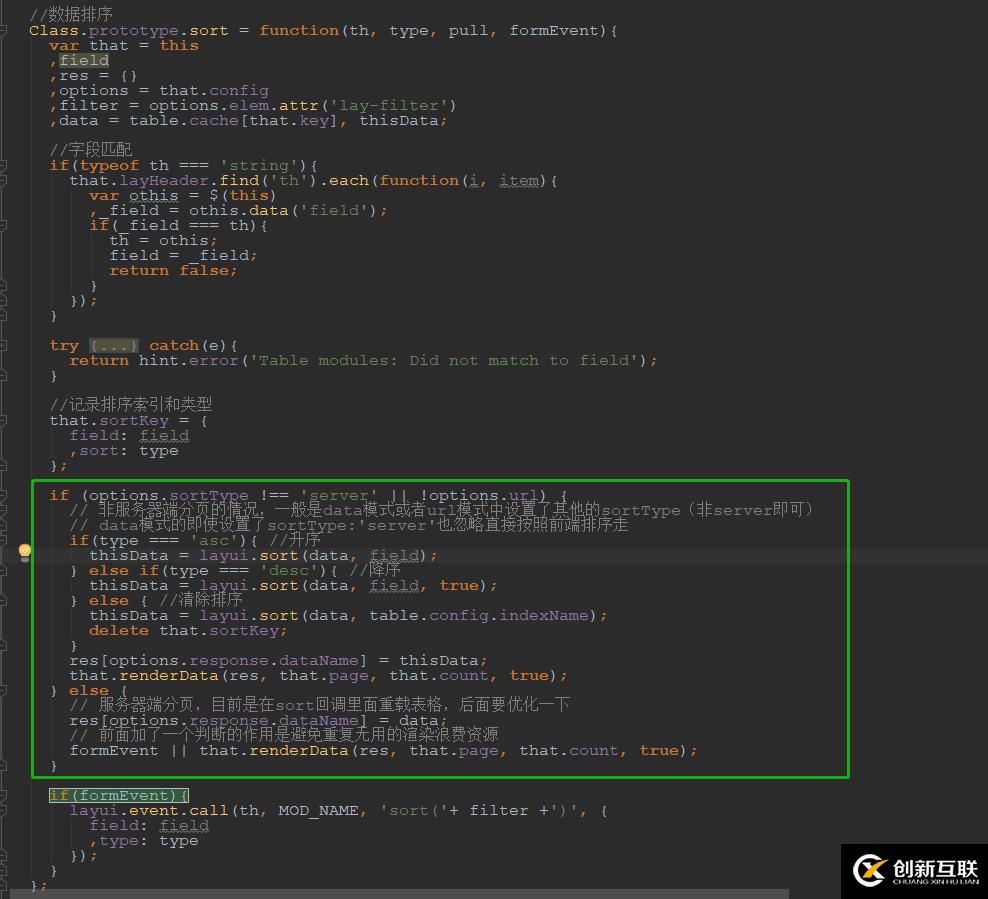The image size is (988, 899).
Task: Click 'res[options.response.dataName] = thisData;' line
Action: tap(279, 661)
